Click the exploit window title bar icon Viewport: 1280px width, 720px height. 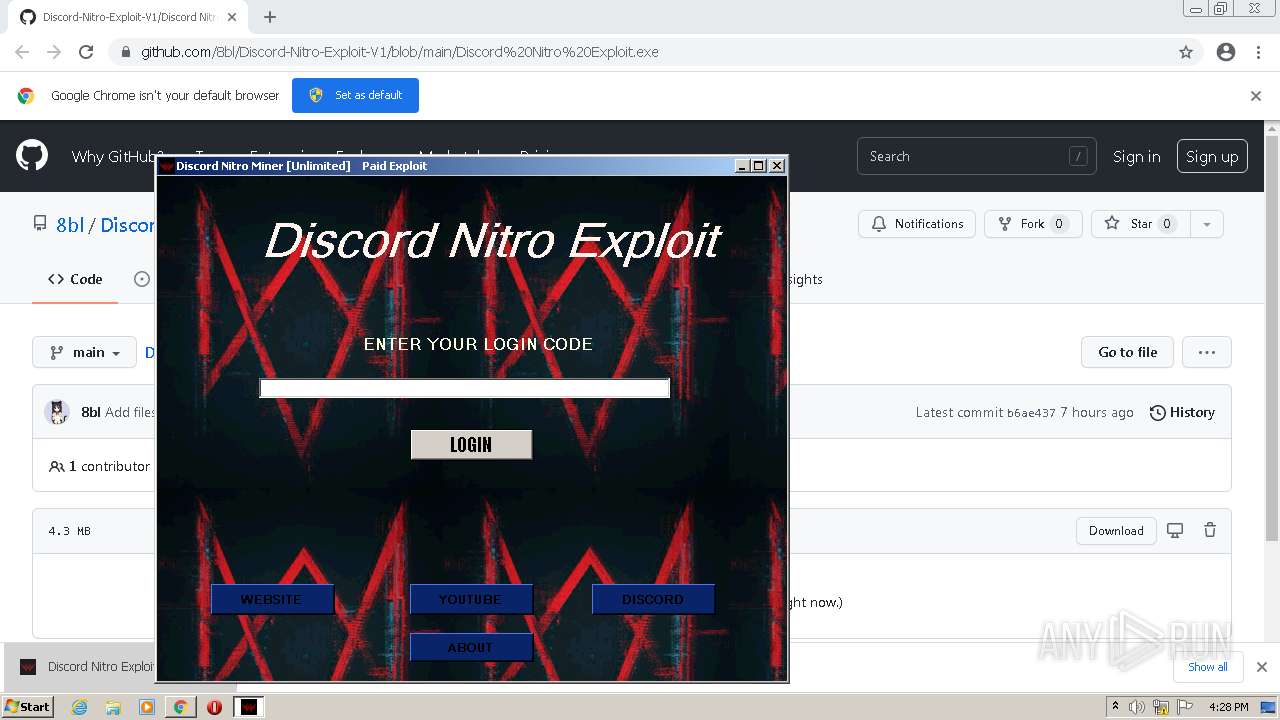[x=167, y=166]
